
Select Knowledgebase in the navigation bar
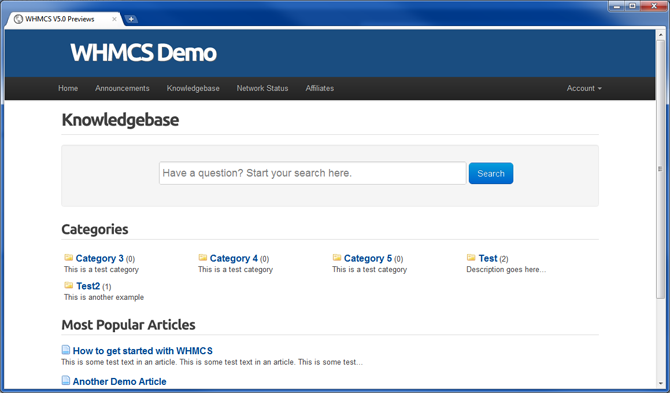point(193,88)
